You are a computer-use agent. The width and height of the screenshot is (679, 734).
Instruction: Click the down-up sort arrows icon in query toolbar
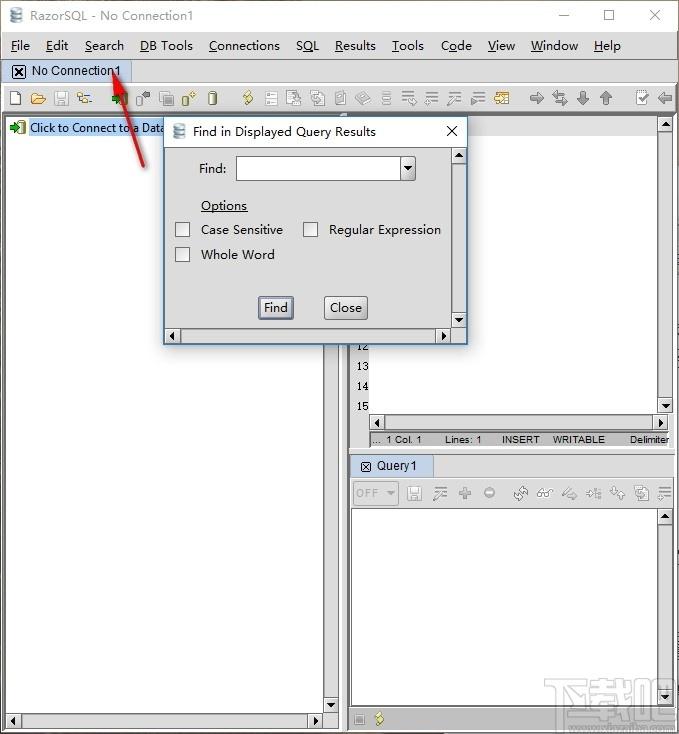pyautogui.click(x=617, y=493)
